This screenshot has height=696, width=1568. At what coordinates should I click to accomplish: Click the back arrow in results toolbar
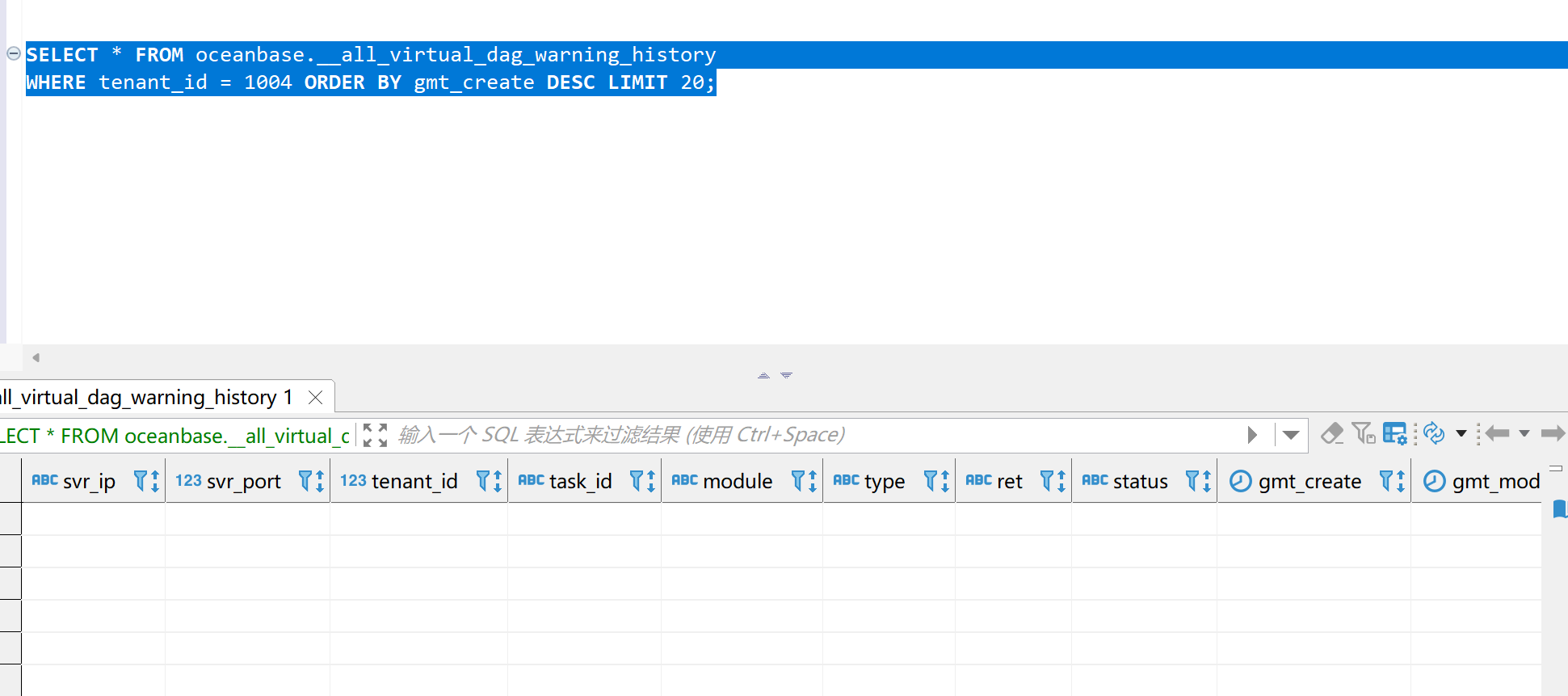click(1497, 434)
